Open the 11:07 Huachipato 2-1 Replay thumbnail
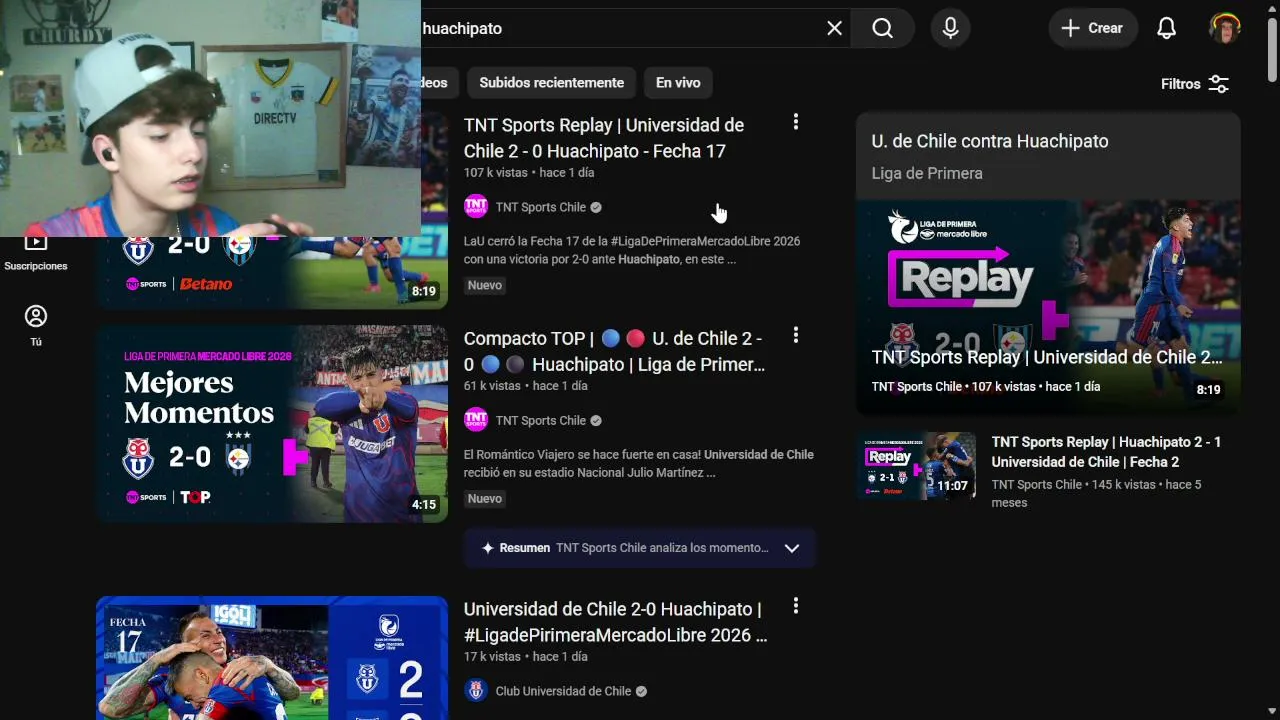Image resolution: width=1280 pixels, height=720 pixels. coord(918,465)
